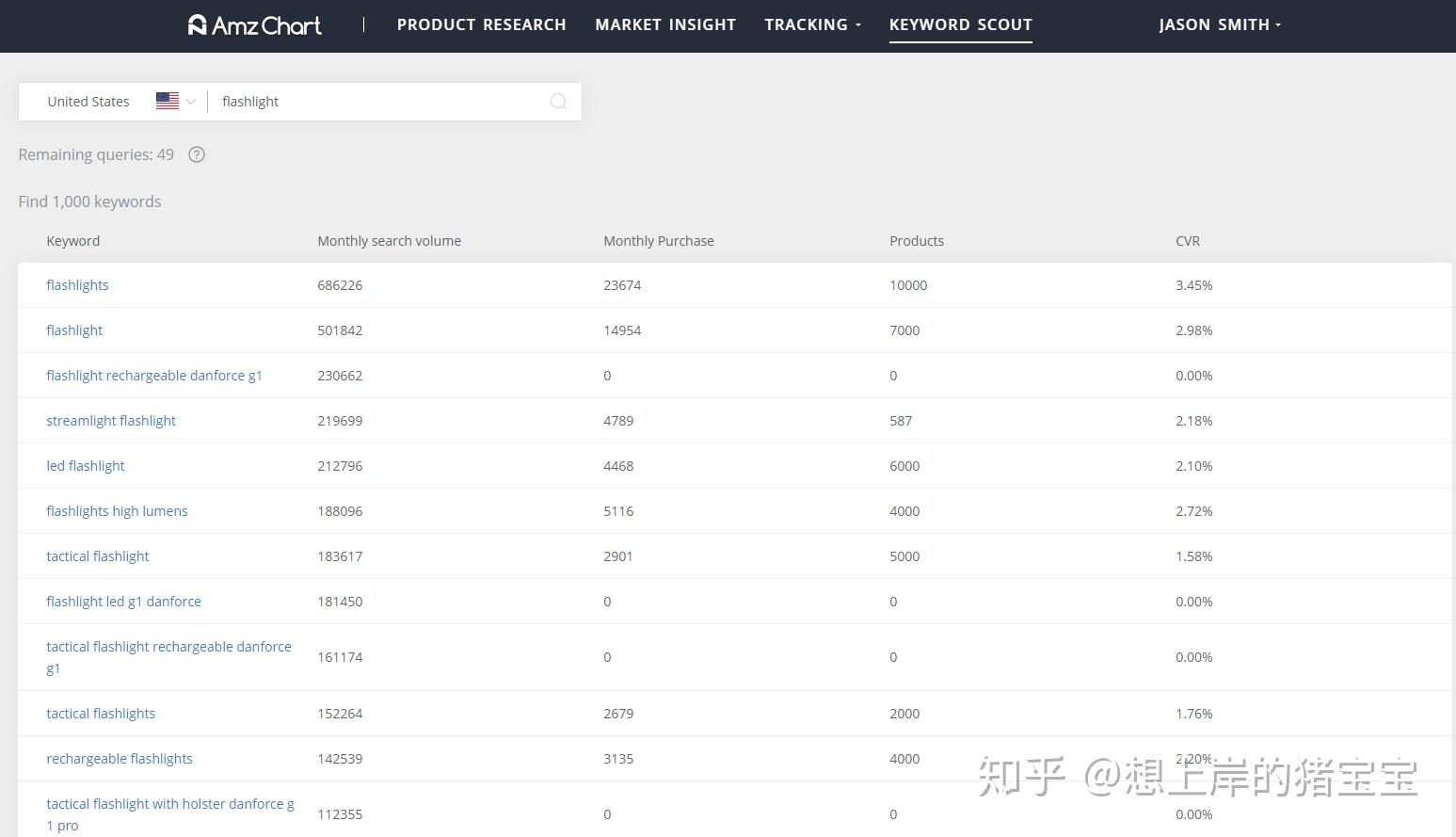
Task: Click search volume value 501842
Action: pos(340,330)
